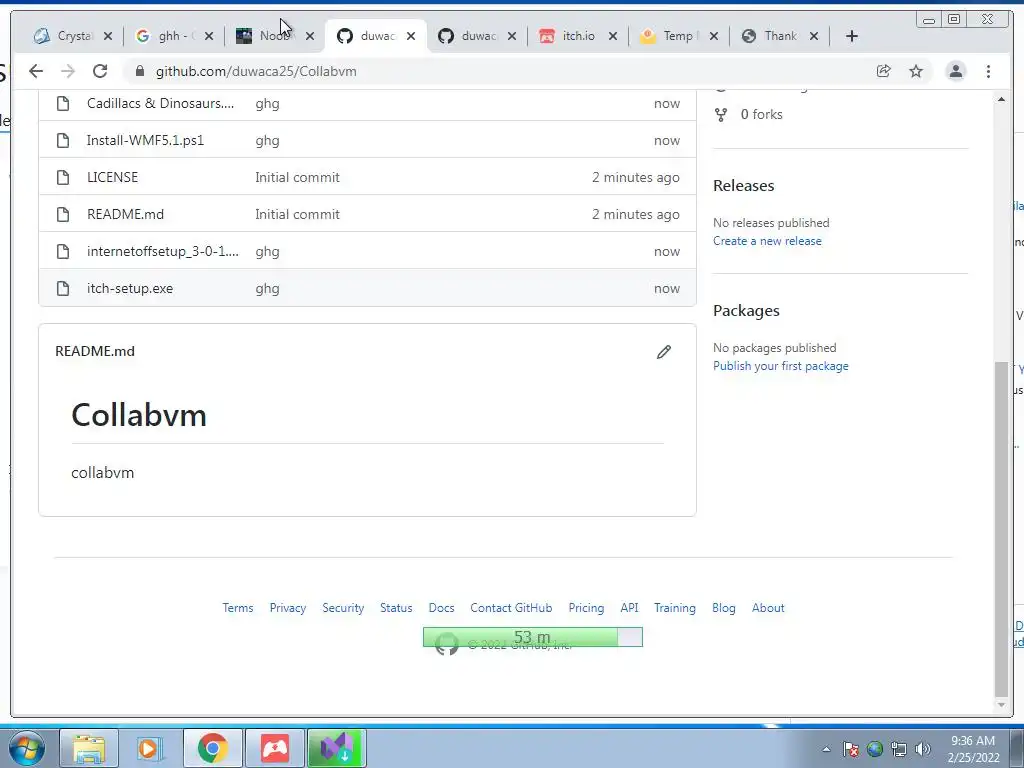Open File Explorer from taskbar
1024x768 pixels.
[89, 748]
